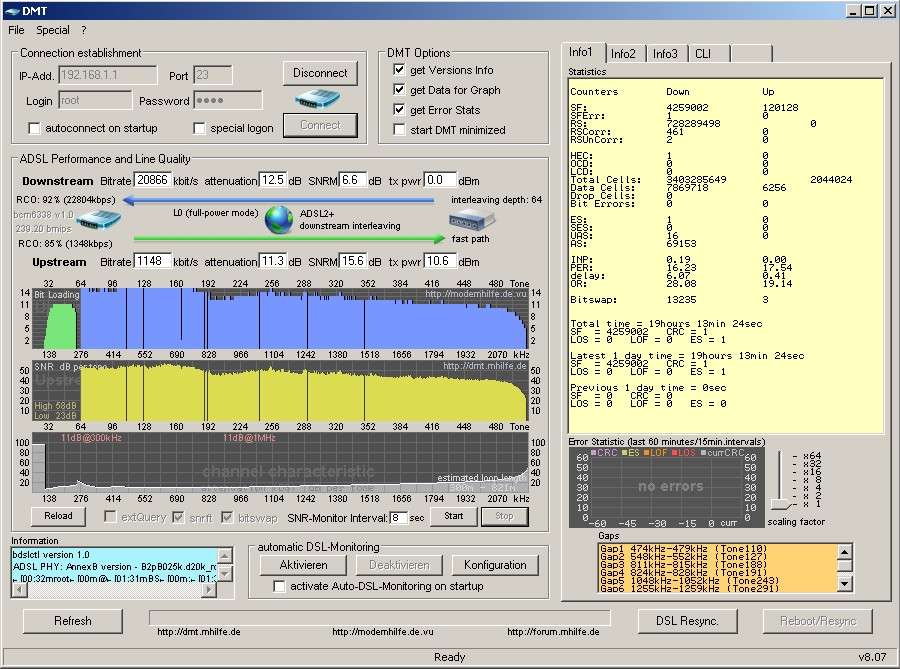This screenshot has height=669, width=900.
Task: Switch to the Info3 tab
Action: pyautogui.click(x=666, y=53)
